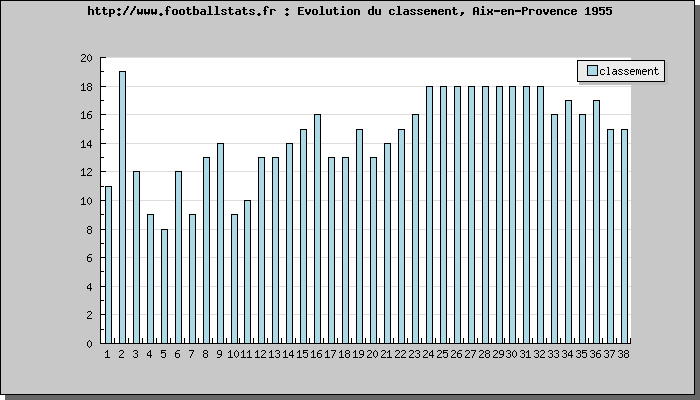Viewport: 700px width, 400px height.
Task: Click the bar above x-label 16
Action: [317, 229]
